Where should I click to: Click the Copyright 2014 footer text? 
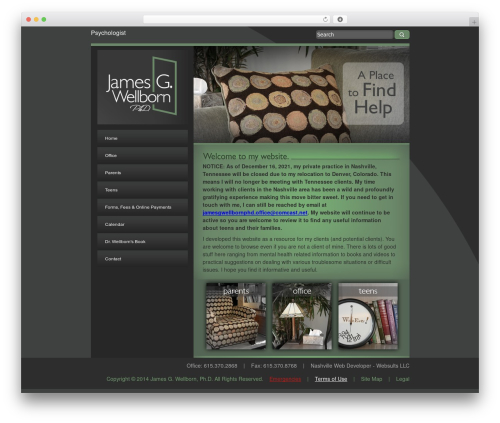[x=185, y=379]
